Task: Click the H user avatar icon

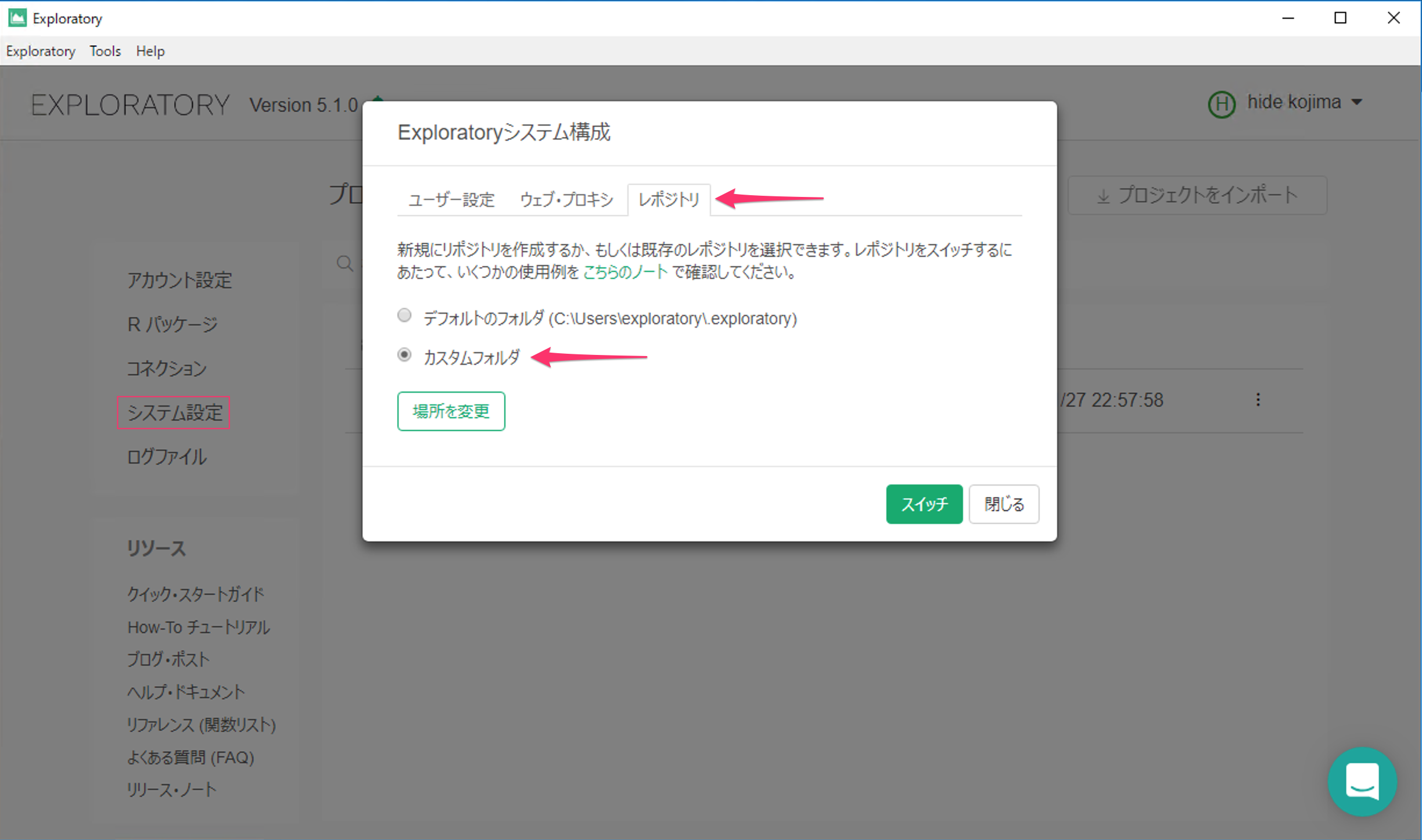Action: pyautogui.click(x=1222, y=104)
